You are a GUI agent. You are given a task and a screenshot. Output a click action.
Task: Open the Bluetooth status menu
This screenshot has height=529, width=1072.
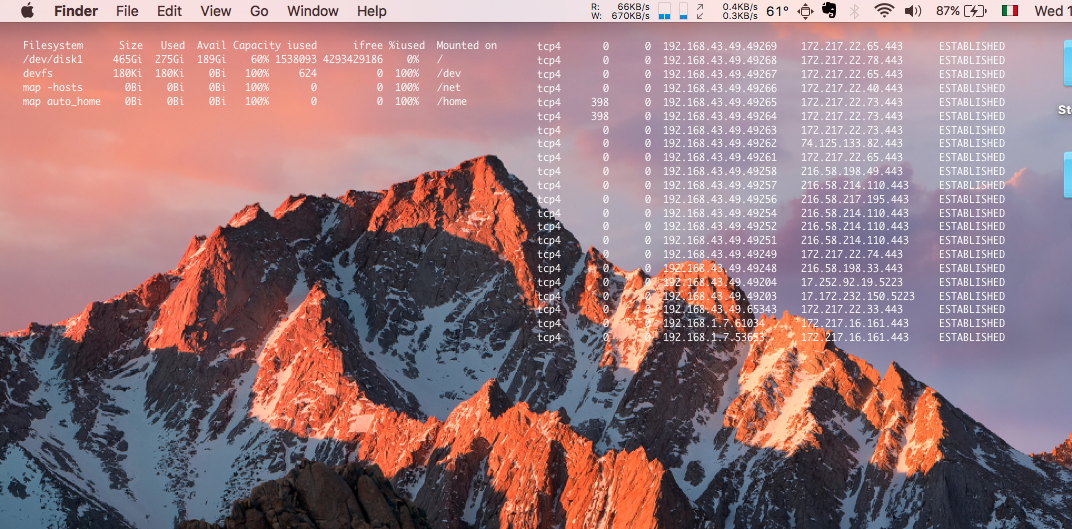click(x=854, y=11)
